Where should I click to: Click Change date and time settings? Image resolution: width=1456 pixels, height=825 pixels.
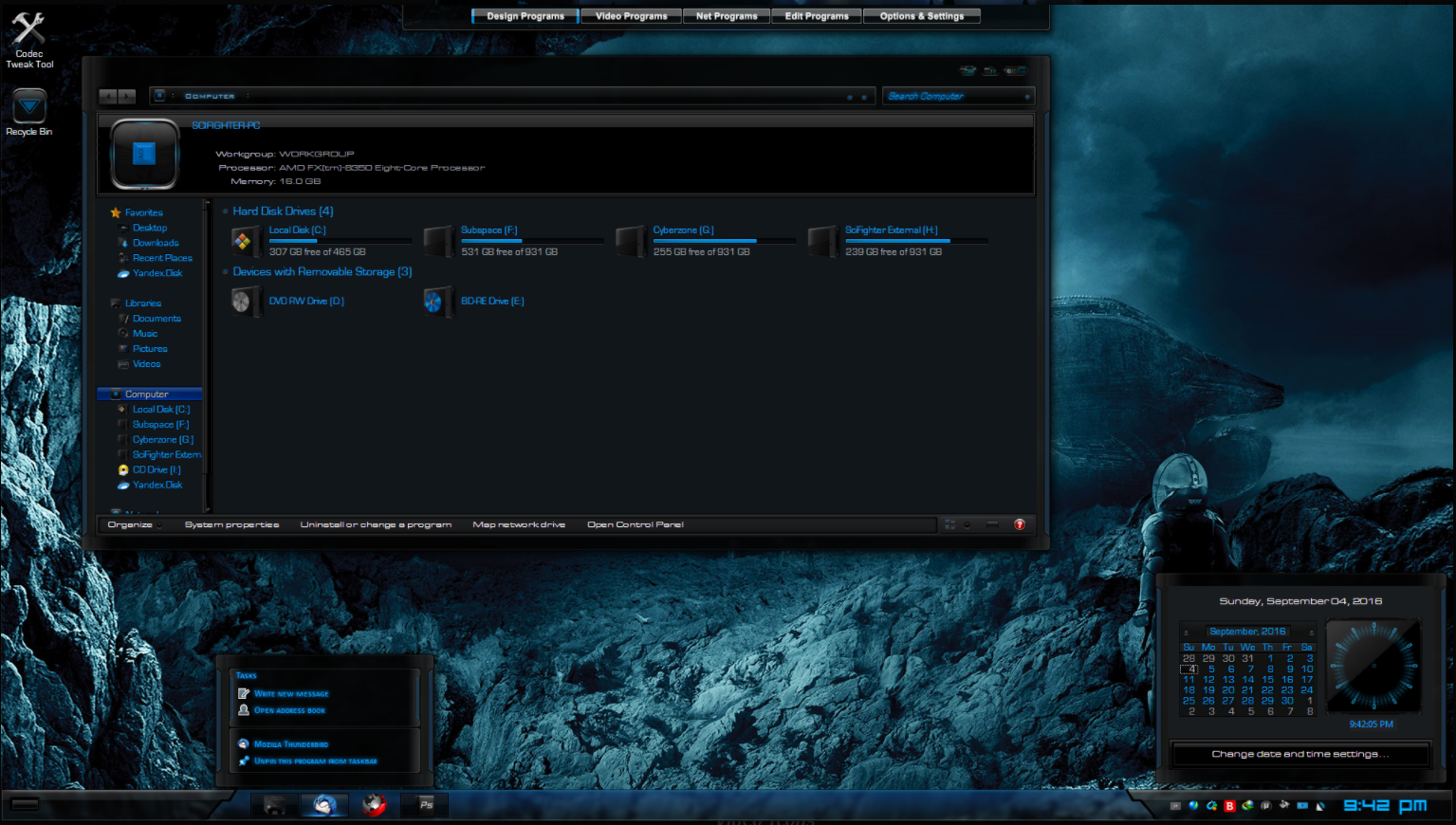tap(1299, 754)
